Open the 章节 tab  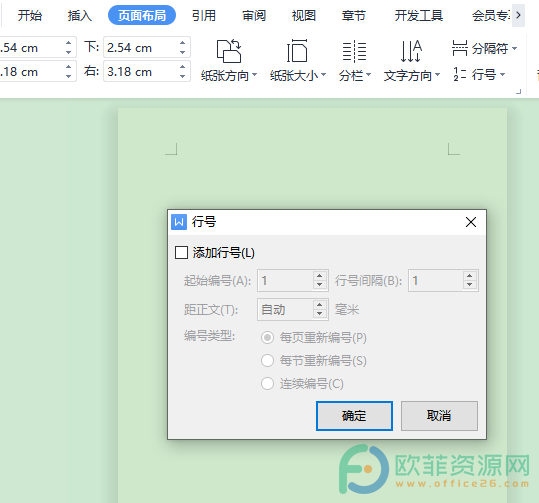(x=354, y=15)
